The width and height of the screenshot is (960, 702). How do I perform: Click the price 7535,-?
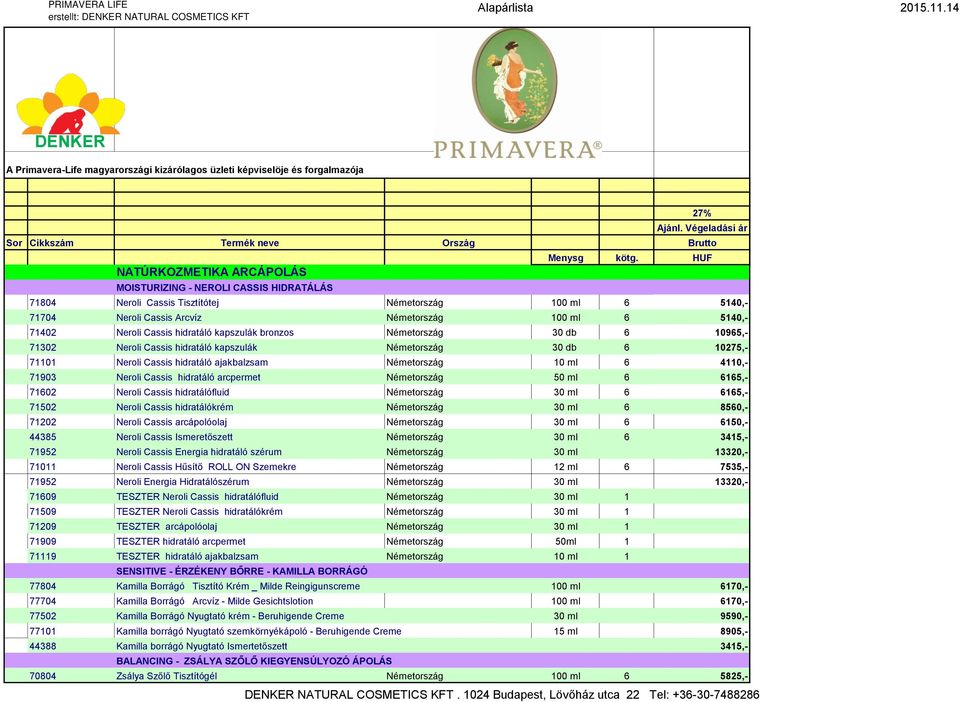point(733,467)
